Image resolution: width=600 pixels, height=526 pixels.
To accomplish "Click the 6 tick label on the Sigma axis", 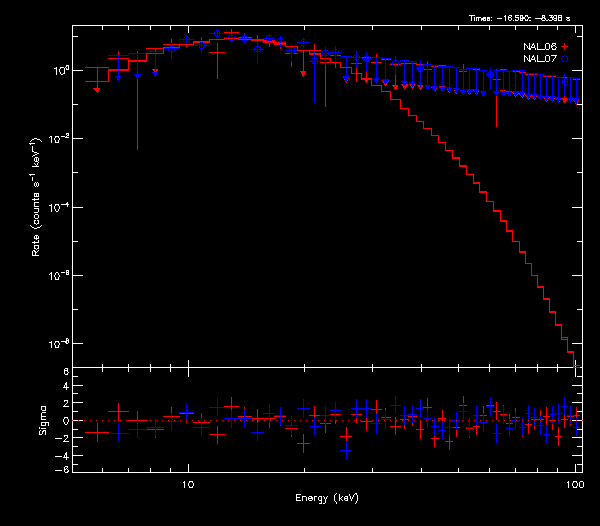I will point(65,372).
